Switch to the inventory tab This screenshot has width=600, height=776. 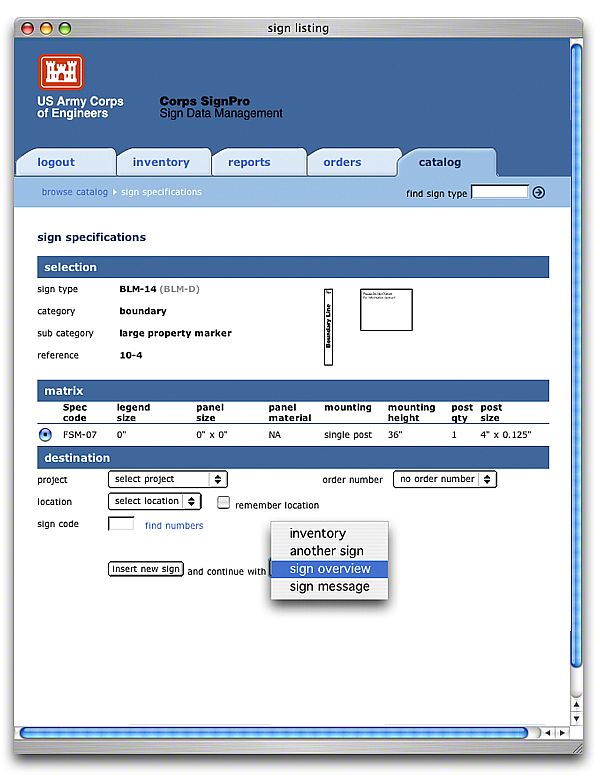[x=161, y=162]
